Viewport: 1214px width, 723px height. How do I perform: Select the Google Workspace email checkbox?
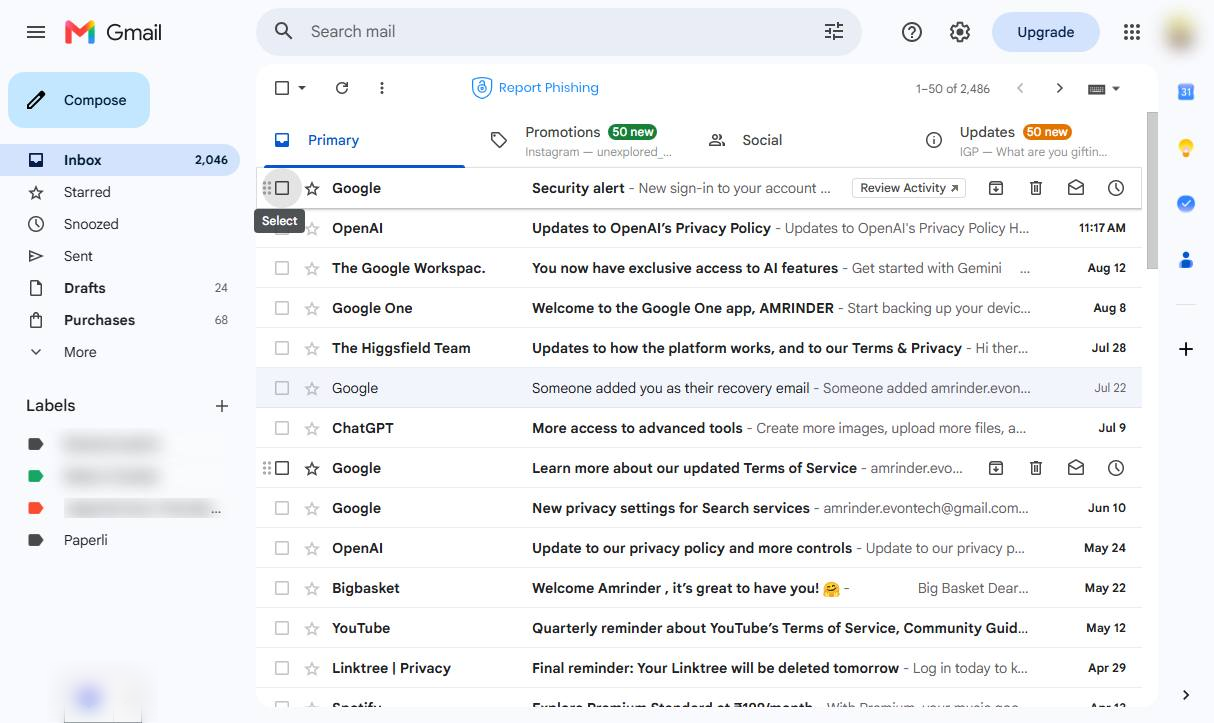(x=282, y=268)
